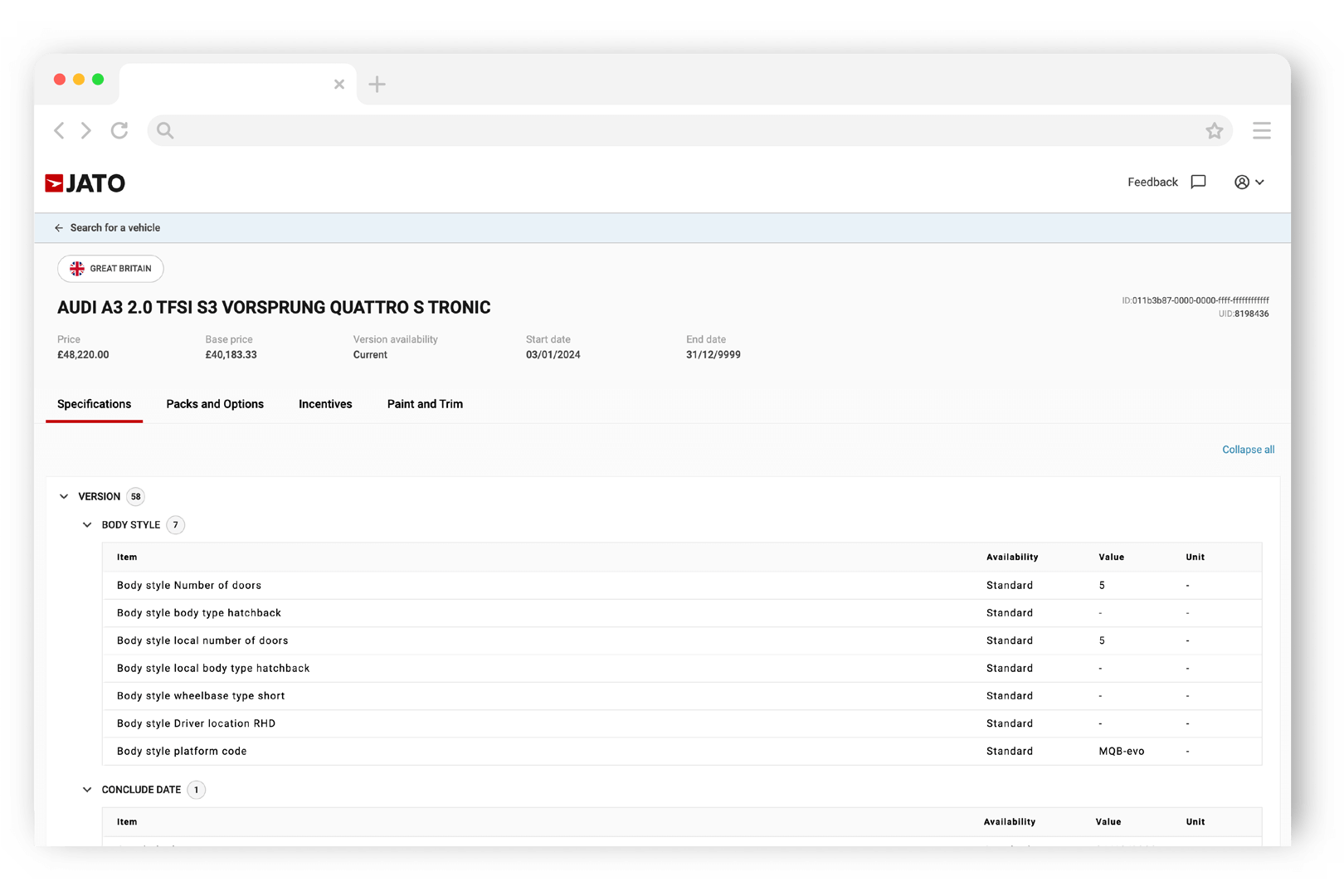Collapse the BODY STYLE section
The width and height of the screenshot is (1344, 896).
point(87,524)
